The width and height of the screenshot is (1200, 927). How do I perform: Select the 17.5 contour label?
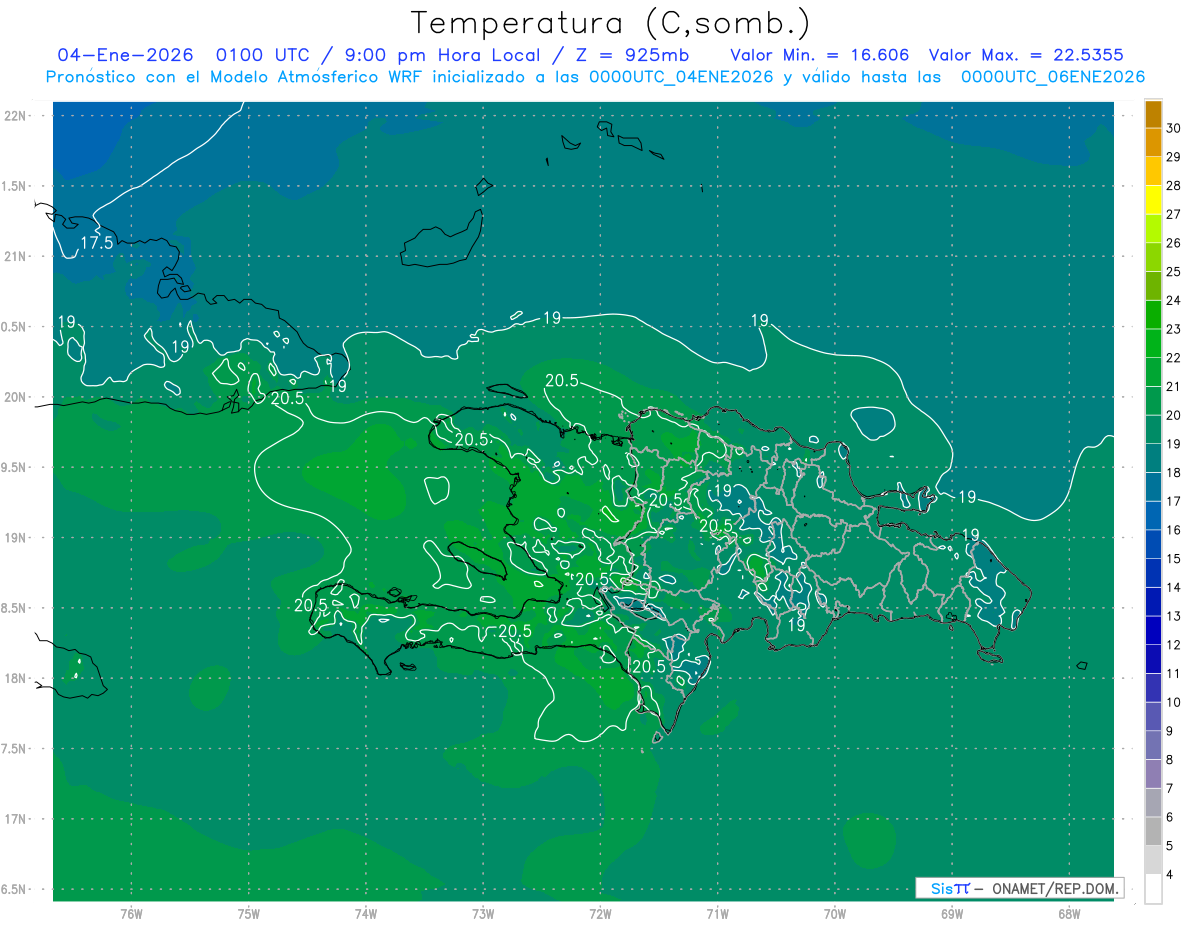click(97, 243)
